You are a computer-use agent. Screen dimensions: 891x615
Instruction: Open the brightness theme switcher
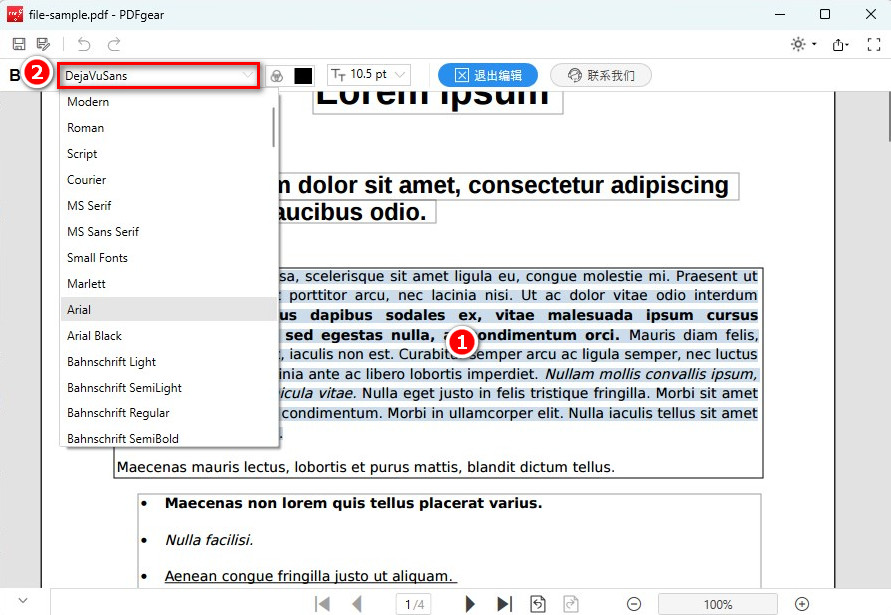click(x=802, y=44)
